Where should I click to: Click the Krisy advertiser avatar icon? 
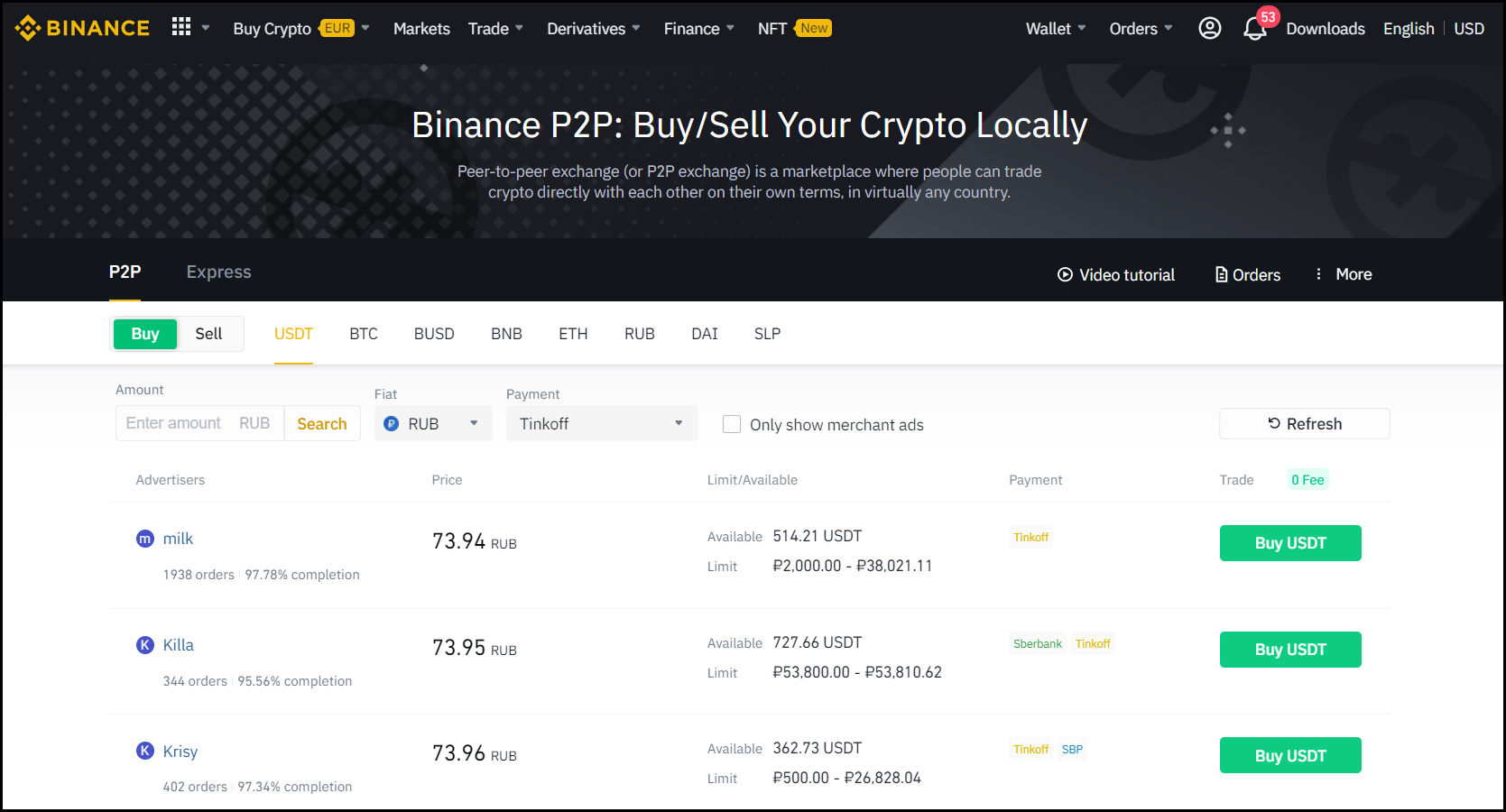144,751
